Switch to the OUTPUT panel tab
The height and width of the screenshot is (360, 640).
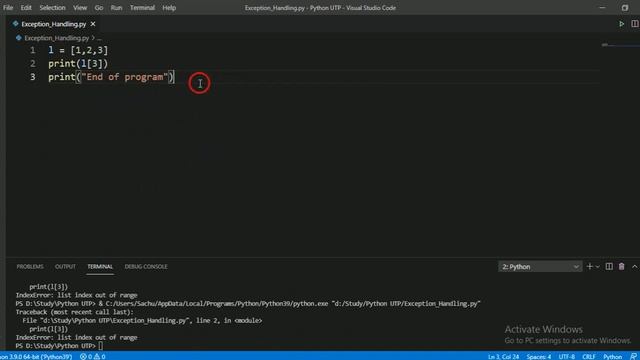tap(65, 267)
